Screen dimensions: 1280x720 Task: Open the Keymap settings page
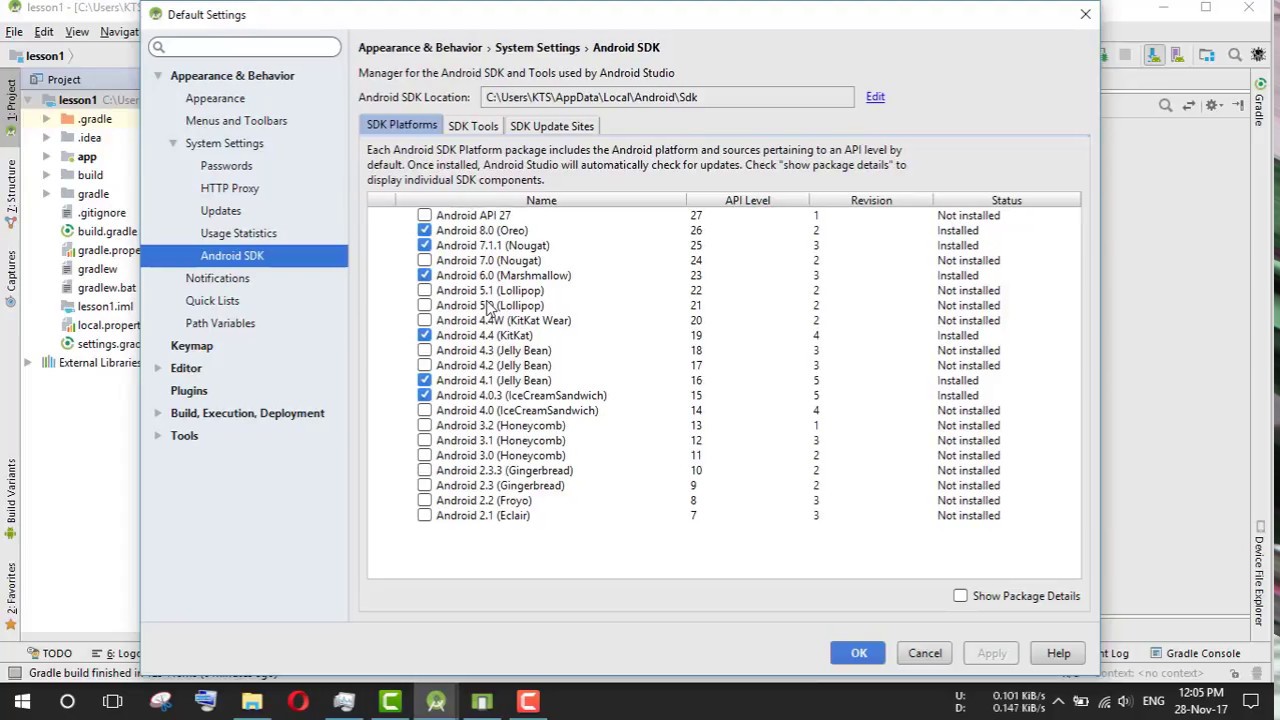(191, 346)
